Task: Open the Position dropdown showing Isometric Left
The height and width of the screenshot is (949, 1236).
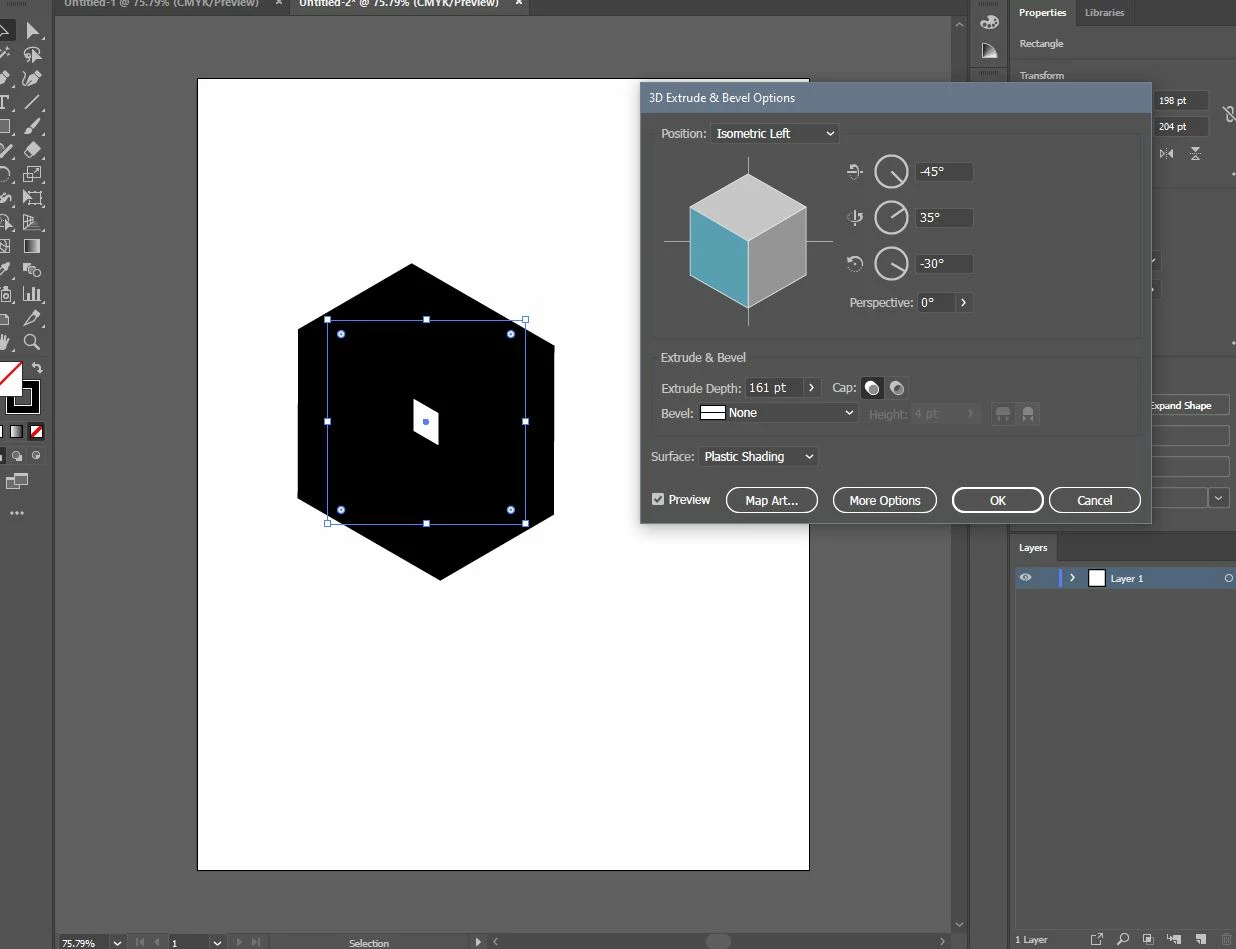Action: click(x=774, y=133)
